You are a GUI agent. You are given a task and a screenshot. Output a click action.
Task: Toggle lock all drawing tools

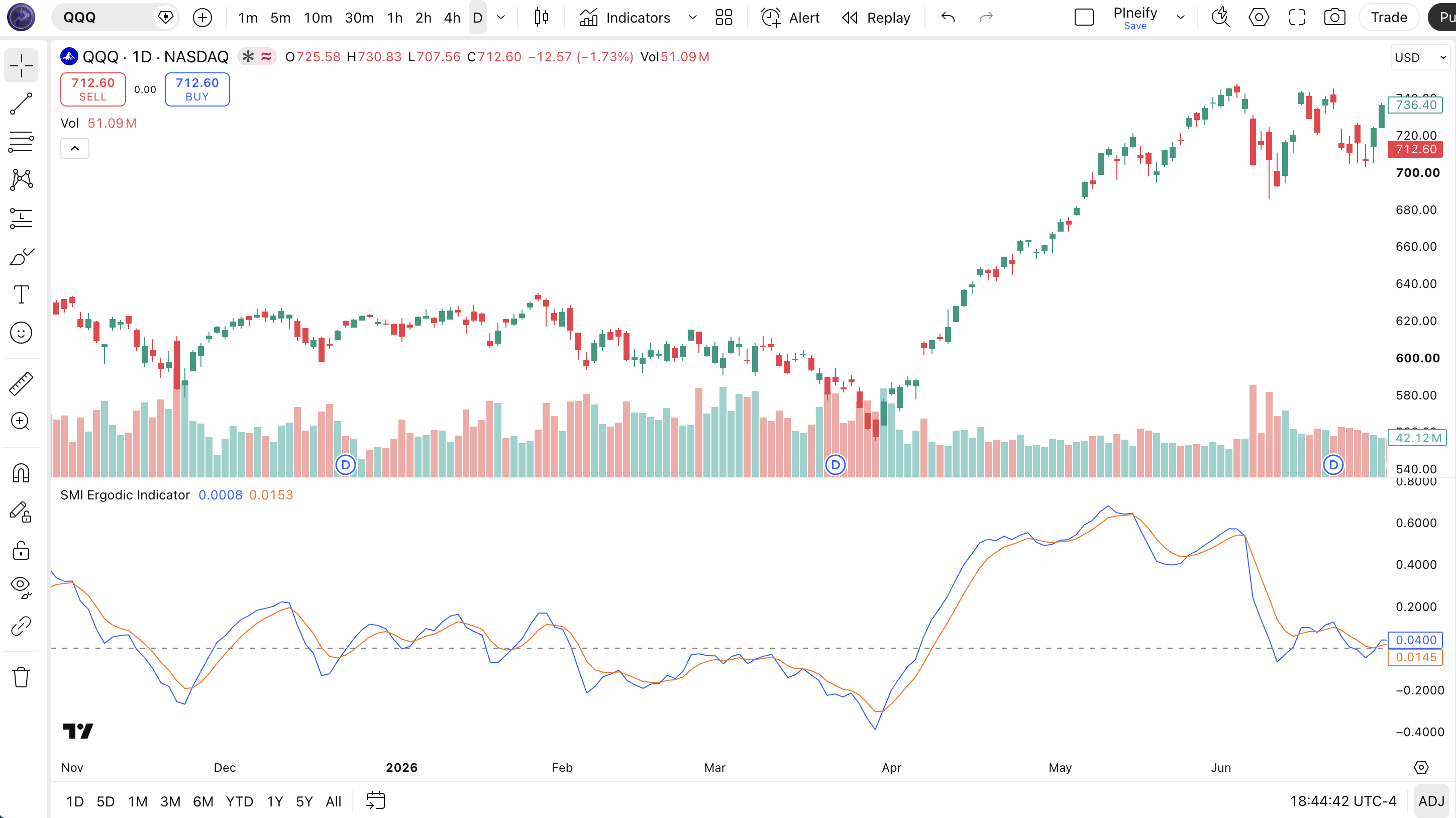[21, 550]
